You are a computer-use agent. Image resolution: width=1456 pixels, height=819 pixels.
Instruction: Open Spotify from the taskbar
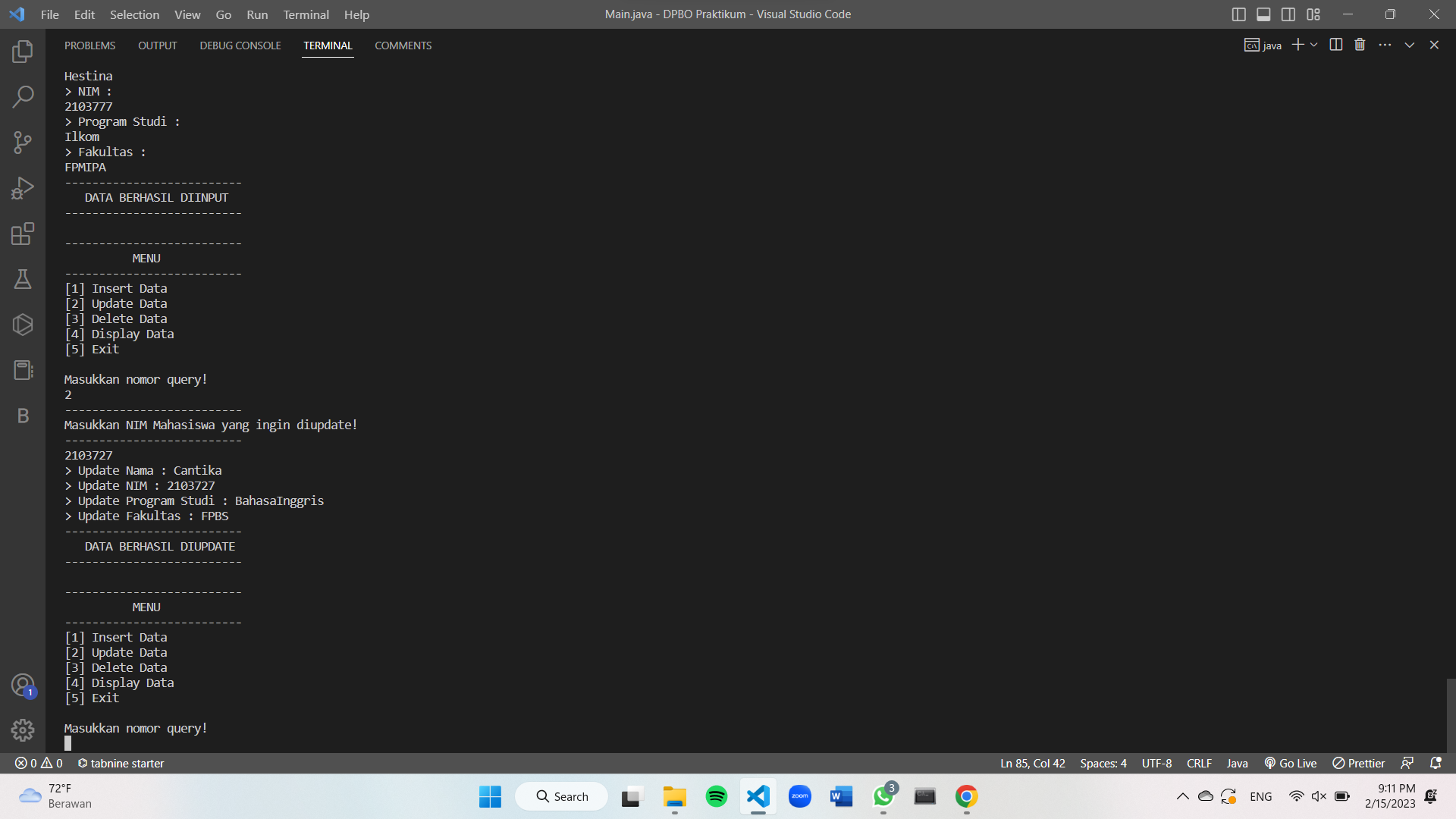pos(717,796)
